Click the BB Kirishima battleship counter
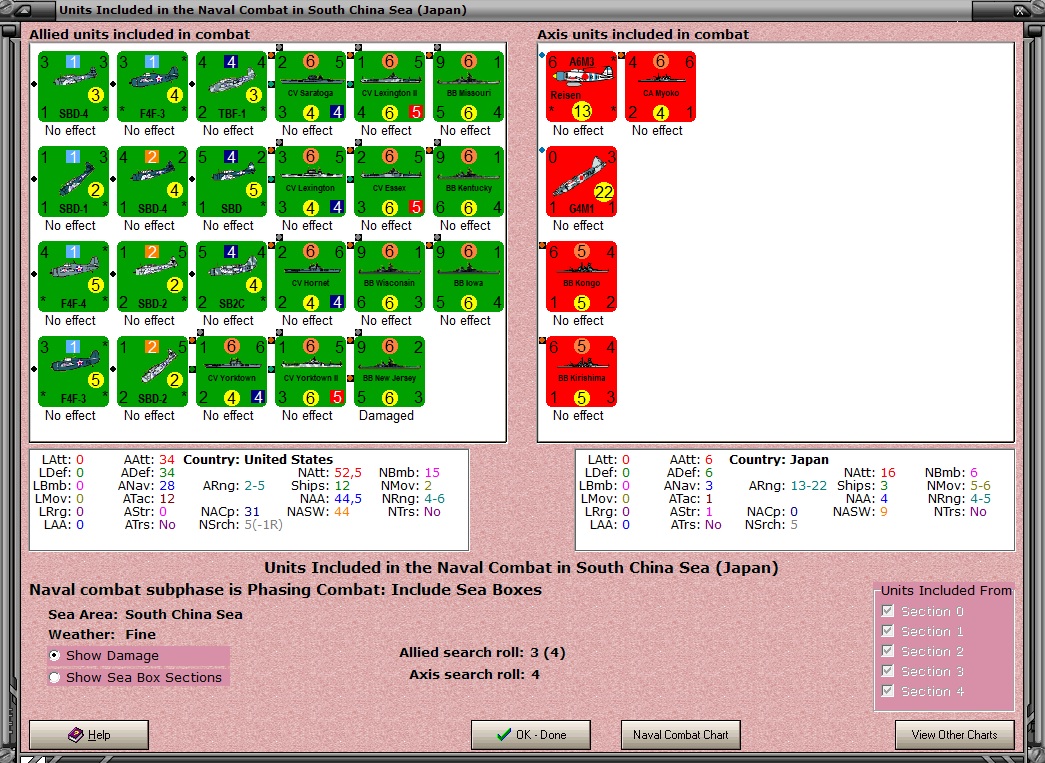 (581, 371)
